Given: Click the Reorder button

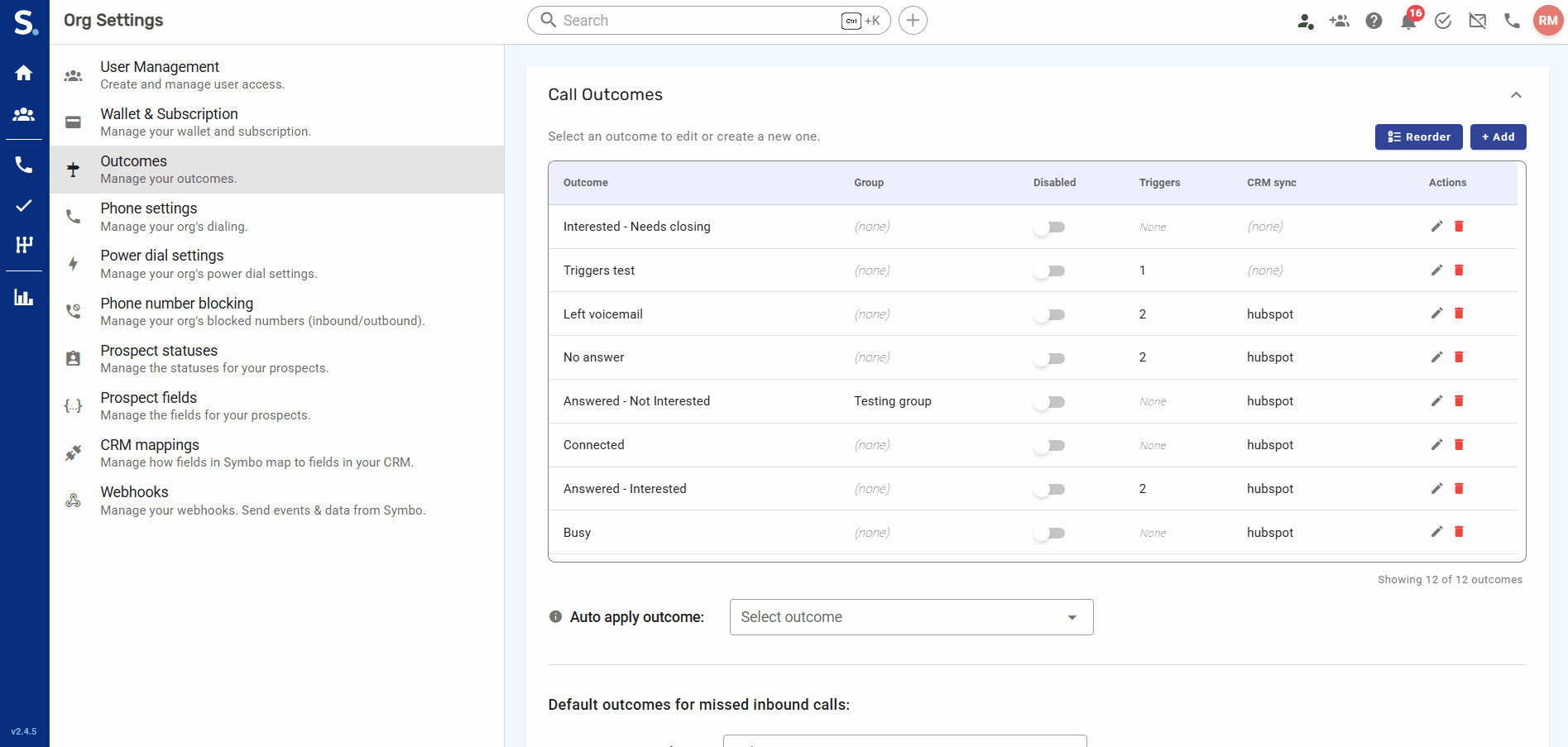Looking at the screenshot, I should click(1418, 137).
